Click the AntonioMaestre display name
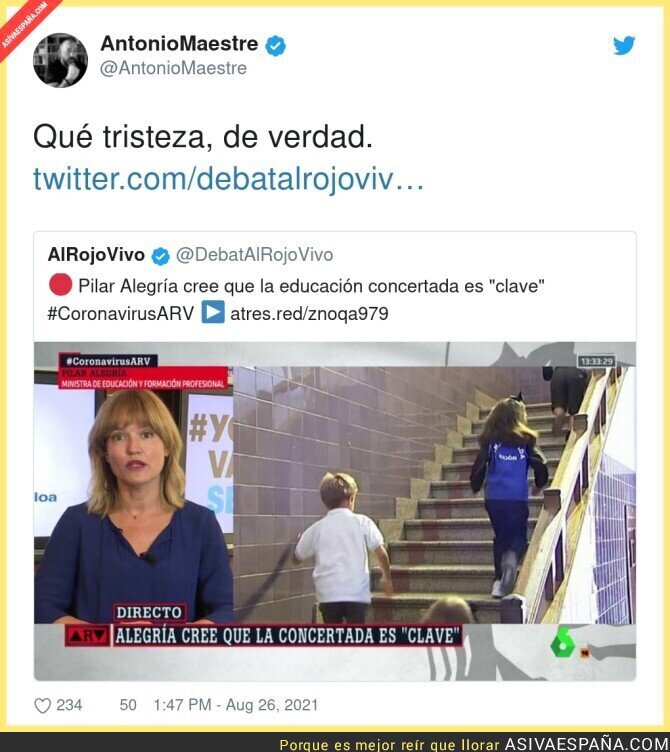Image resolution: width=670 pixels, height=752 pixels. [x=179, y=44]
